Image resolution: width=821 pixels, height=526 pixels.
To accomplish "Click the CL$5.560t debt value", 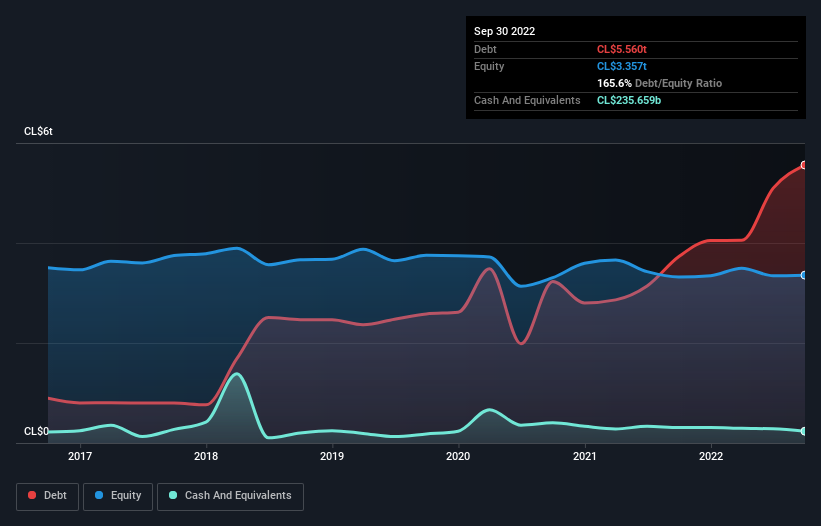I will pyautogui.click(x=622, y=49).
